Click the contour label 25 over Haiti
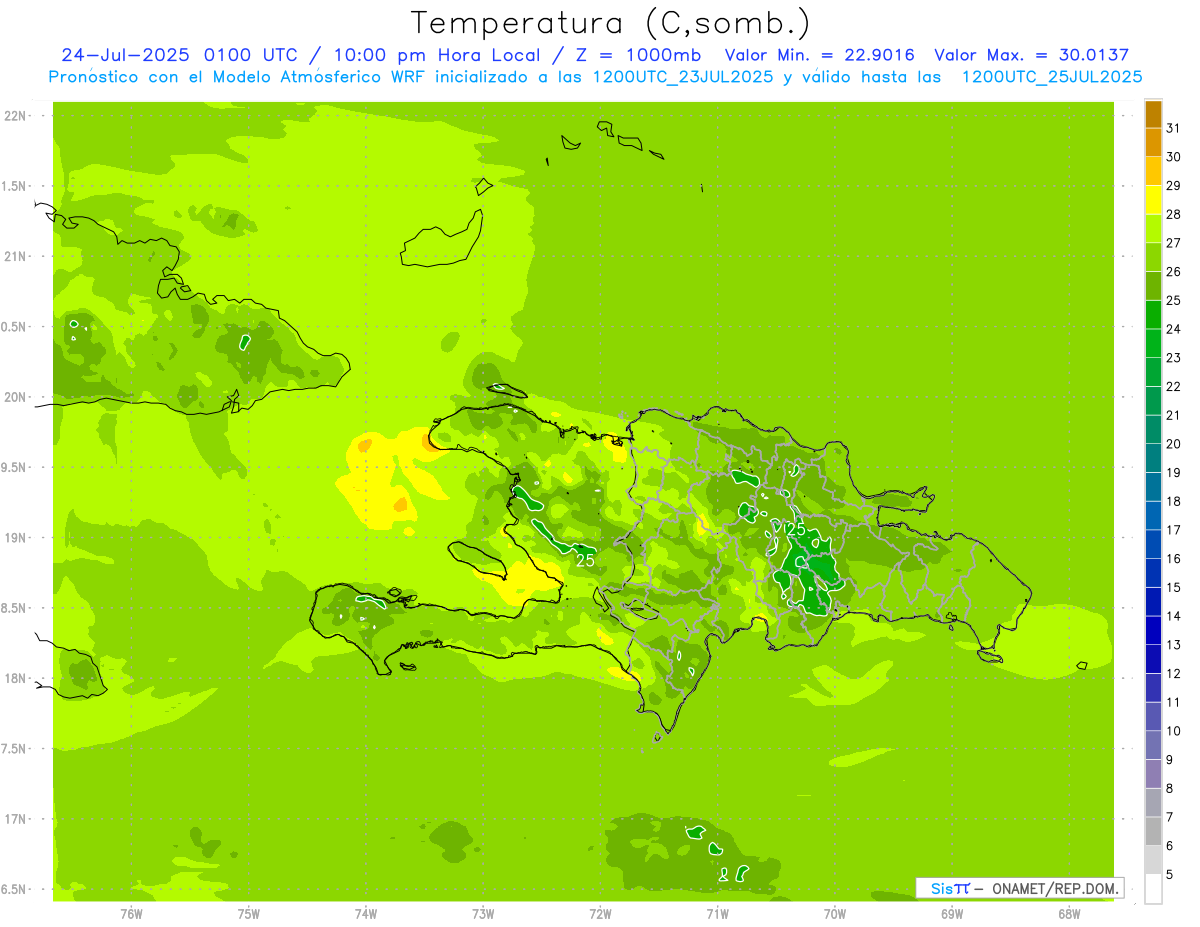The image size is (1200, 927). pyautogui.click(x=585, y=560)
